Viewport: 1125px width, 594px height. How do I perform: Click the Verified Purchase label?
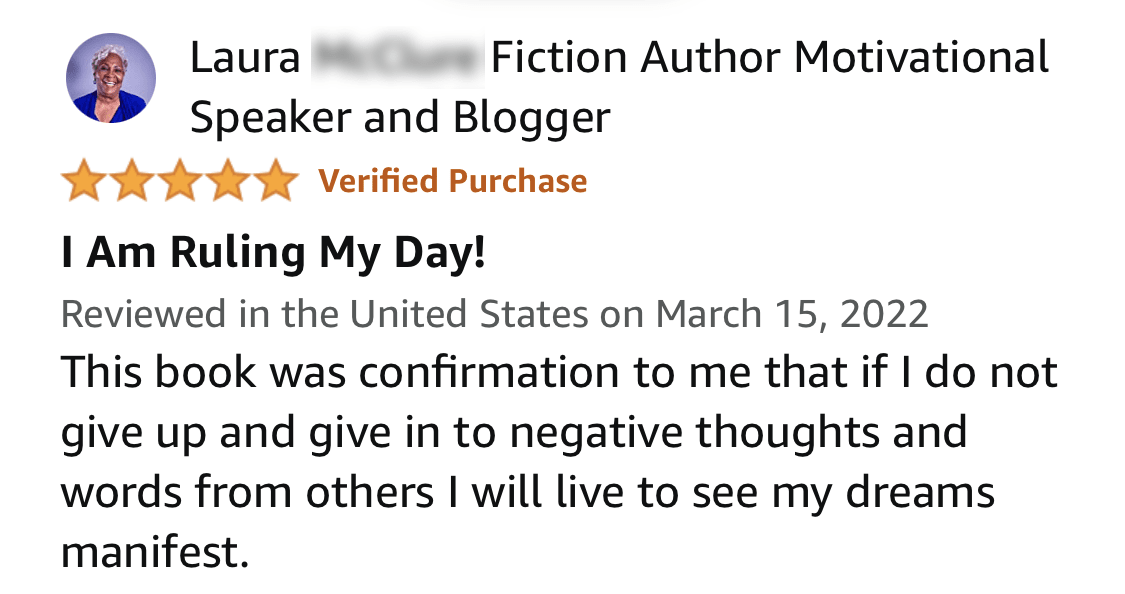click(x=452, y=181)
